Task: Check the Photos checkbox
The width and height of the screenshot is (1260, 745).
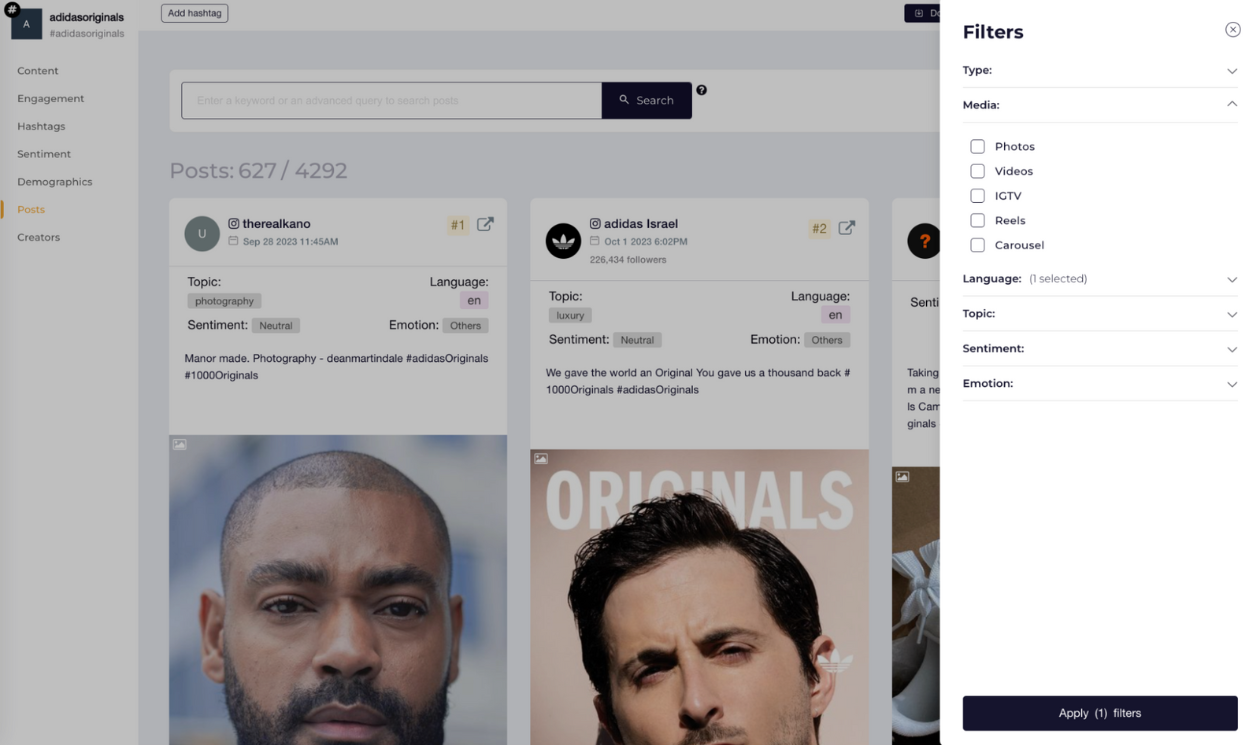Action: coord(977,146)
